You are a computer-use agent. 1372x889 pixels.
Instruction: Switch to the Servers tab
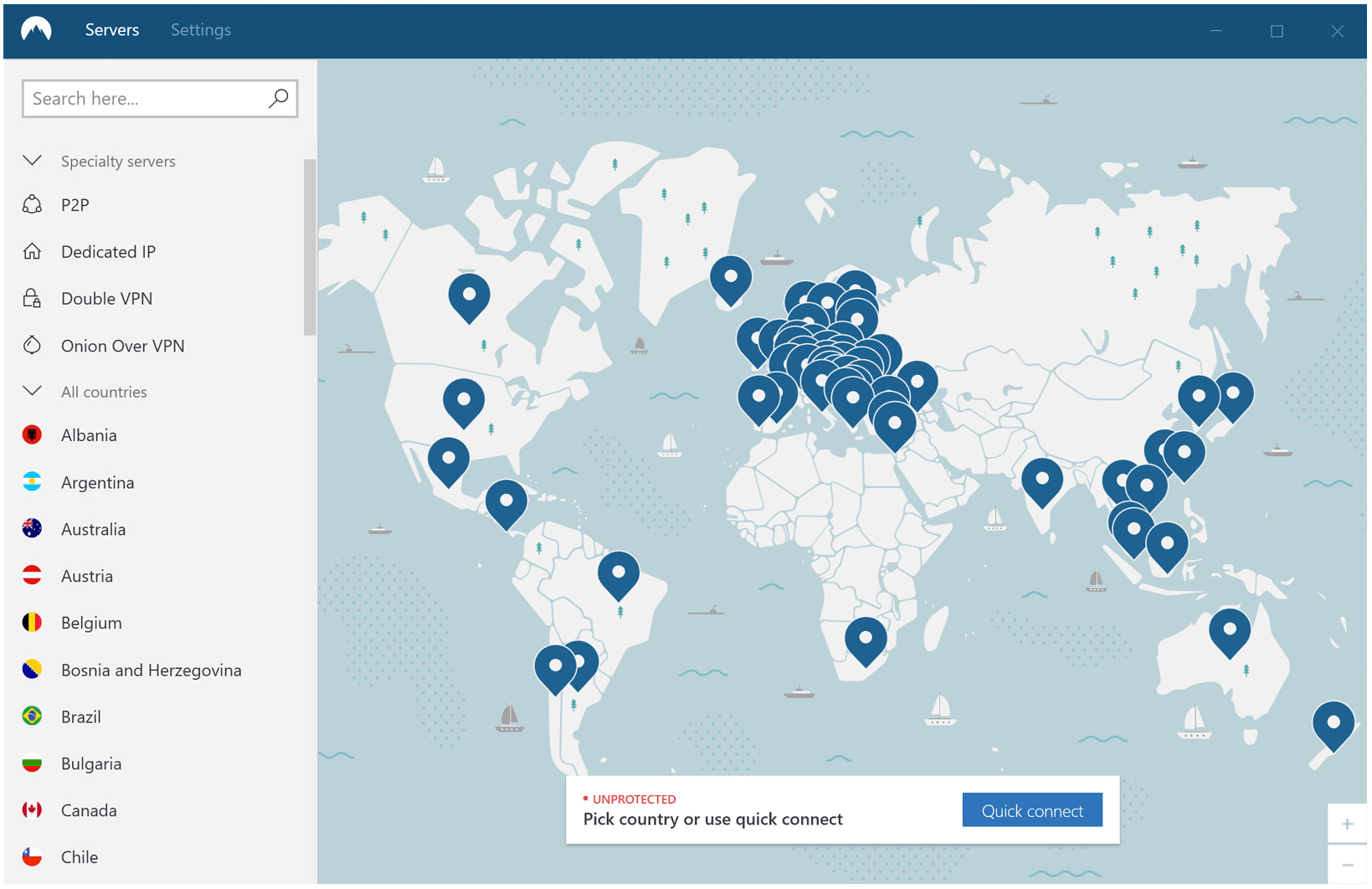pos(111,30)
